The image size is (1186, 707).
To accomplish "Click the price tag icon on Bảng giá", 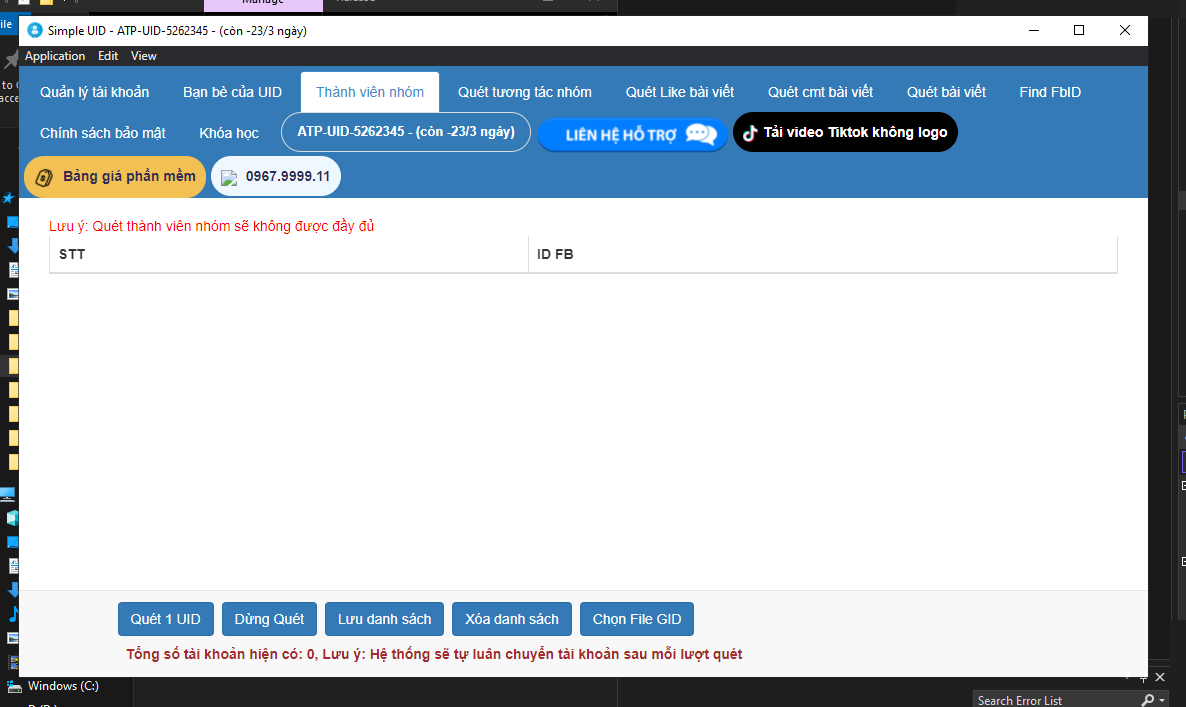I will 44,177.
